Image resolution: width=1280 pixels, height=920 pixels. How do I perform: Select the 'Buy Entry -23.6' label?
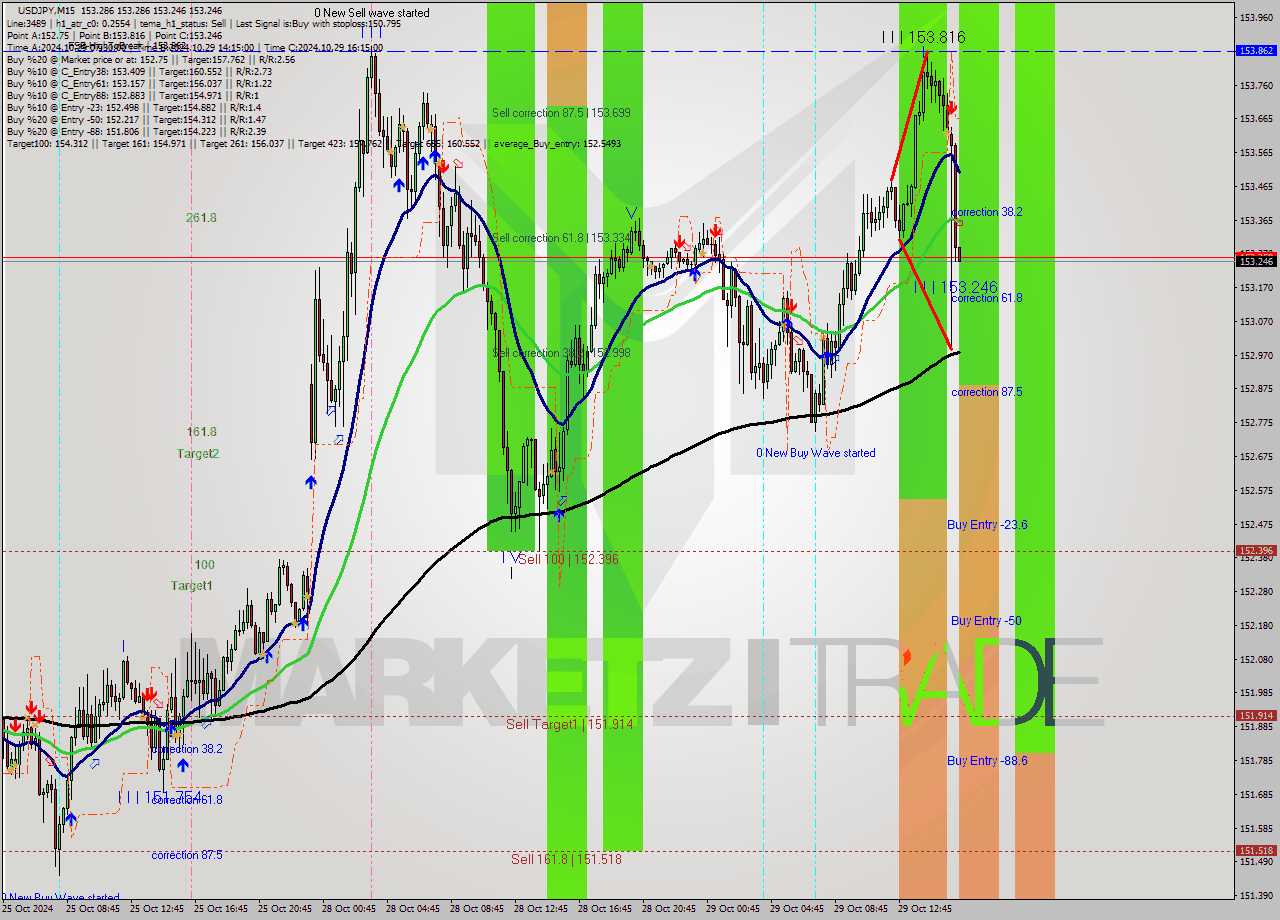[x=987, y=525]
